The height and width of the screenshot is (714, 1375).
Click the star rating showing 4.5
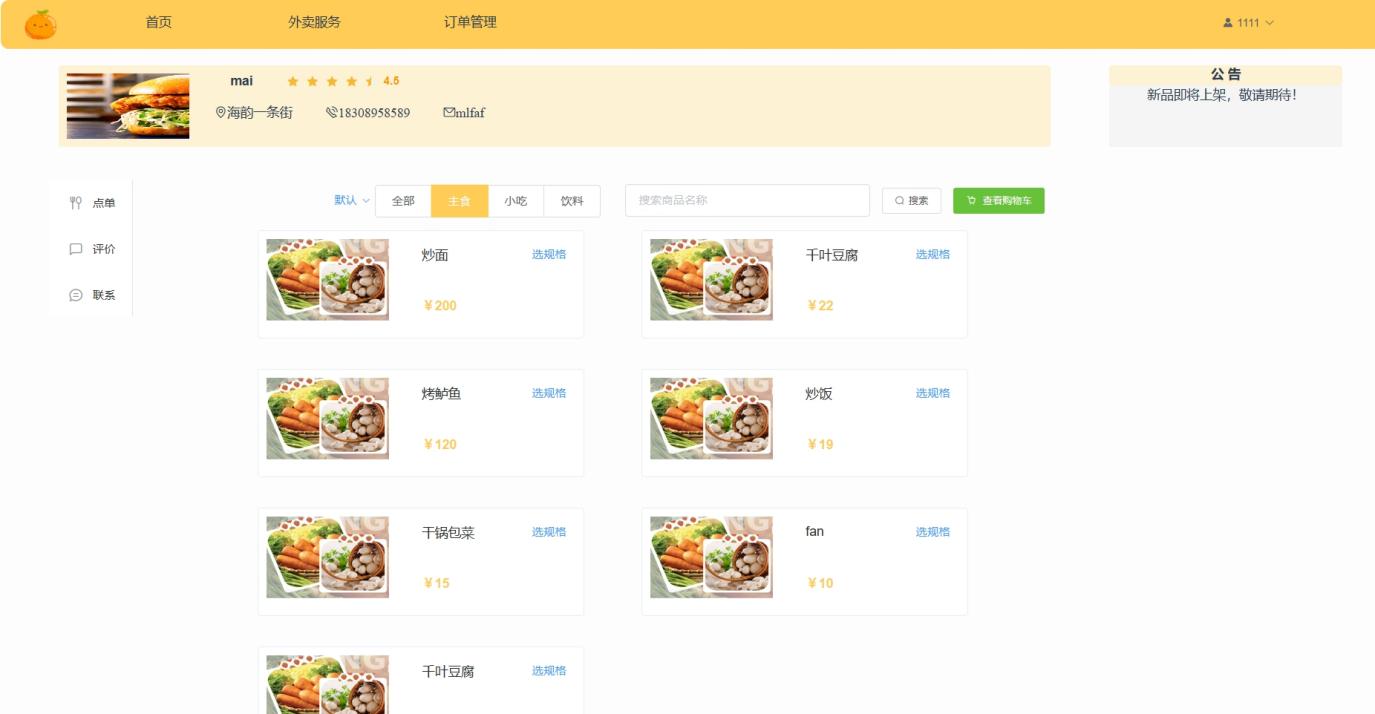[x=343, y=81]
